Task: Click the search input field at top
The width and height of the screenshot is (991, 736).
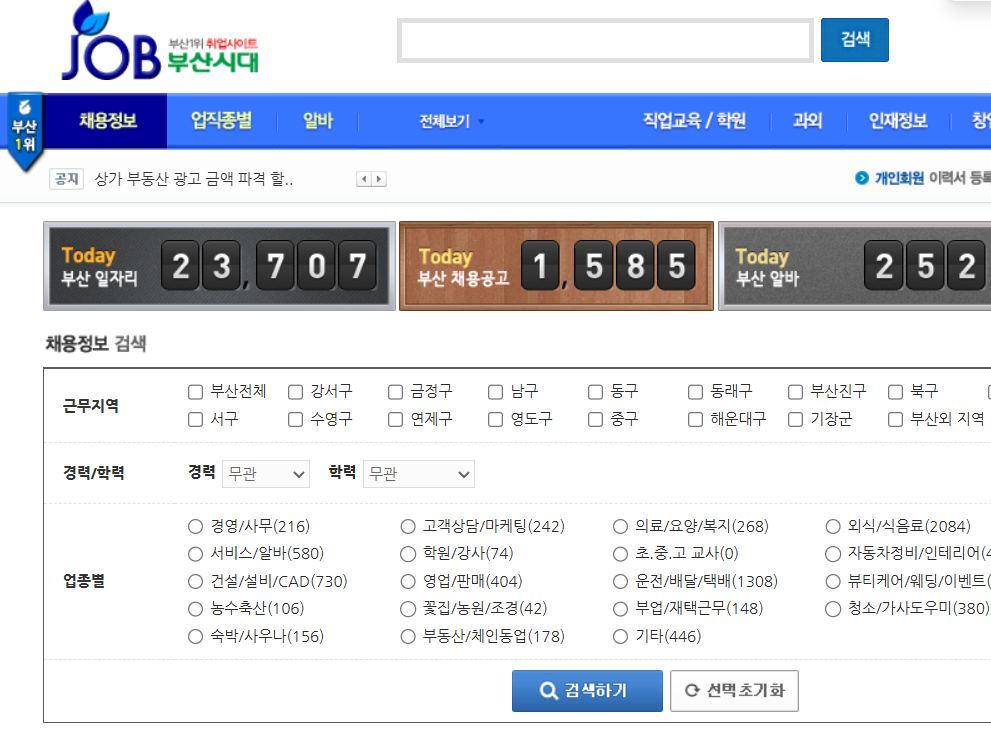Action: coord(605,40)
